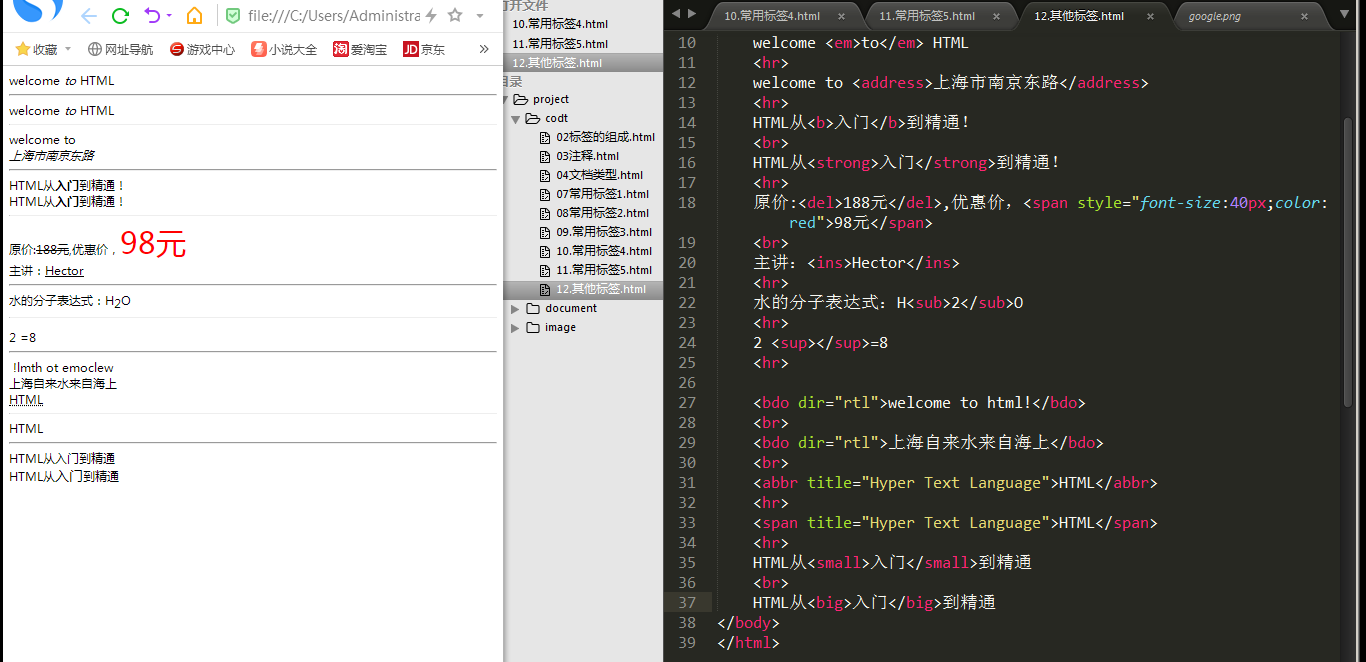The image size is (1366, 662).
Task: Open the address bar dropdown arrow
Action: (x=480, y=16)
